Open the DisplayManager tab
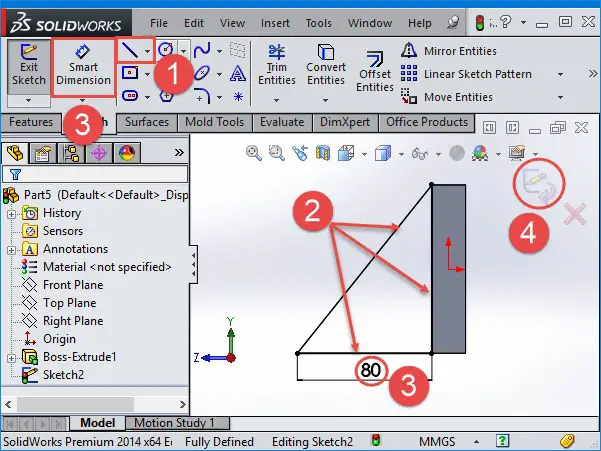601x451 pixels. coord(127,153)
